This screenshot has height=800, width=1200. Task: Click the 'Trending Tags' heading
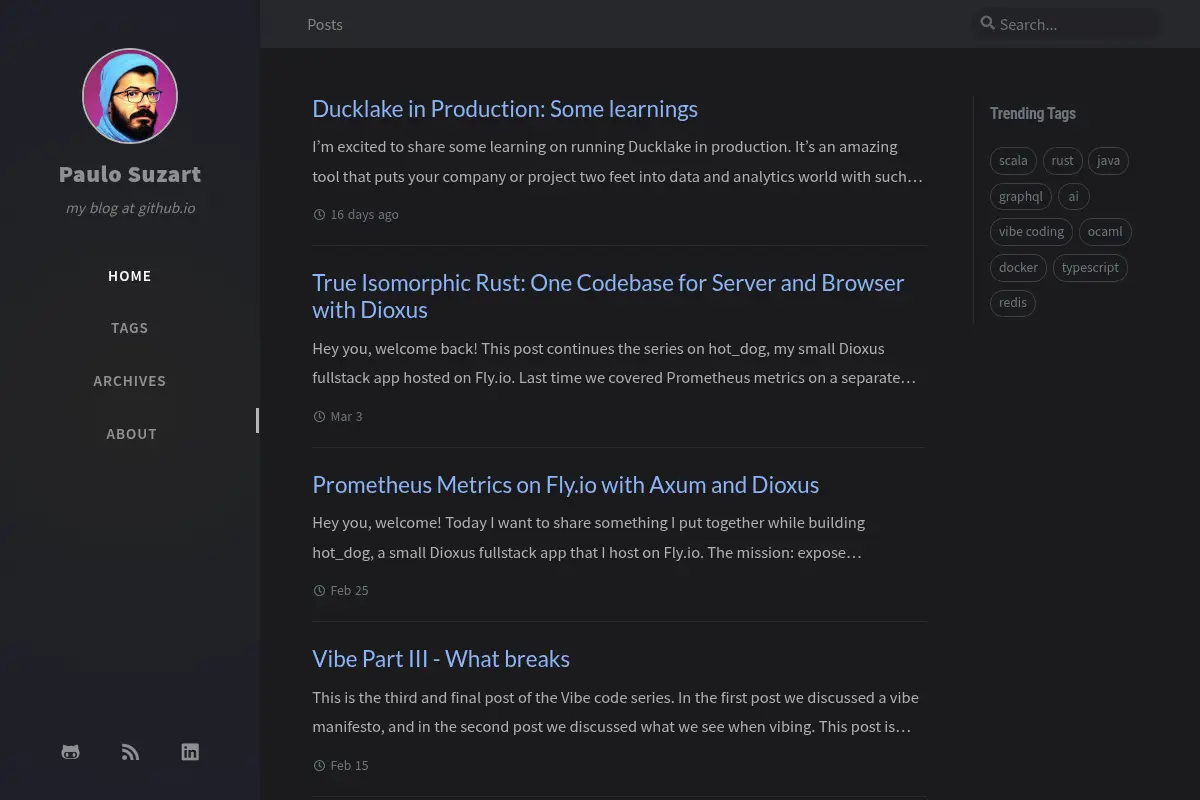click(x=1033, y=114)
